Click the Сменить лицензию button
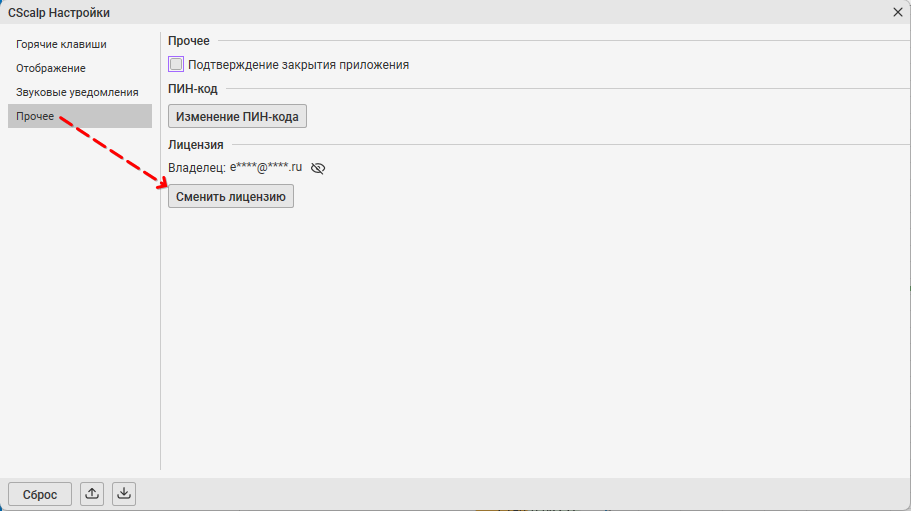This screenshot has height=511, width=911. [x=231, y=196]
